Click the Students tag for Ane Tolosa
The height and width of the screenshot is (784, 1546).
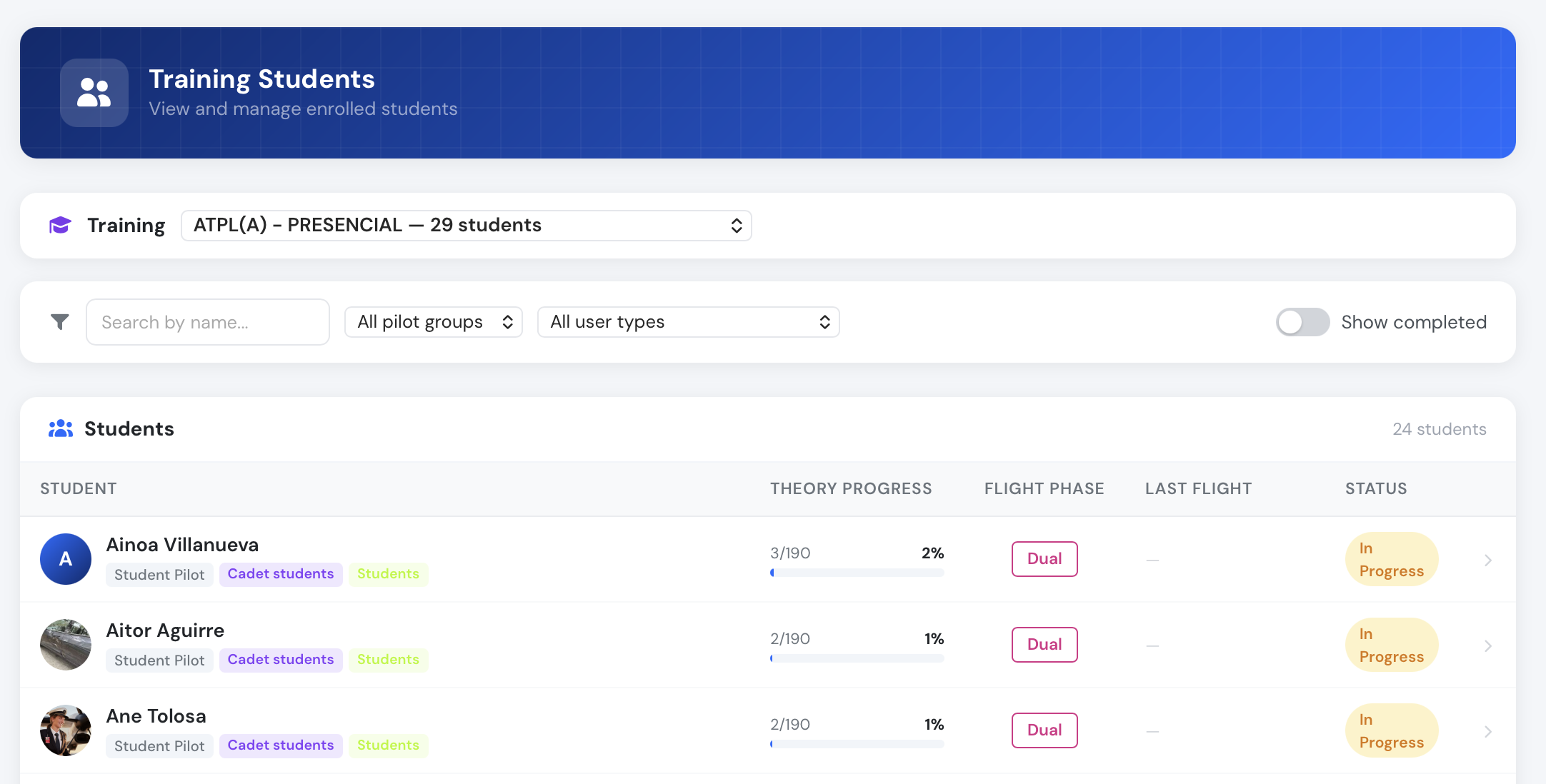click(x=388, y=745)
